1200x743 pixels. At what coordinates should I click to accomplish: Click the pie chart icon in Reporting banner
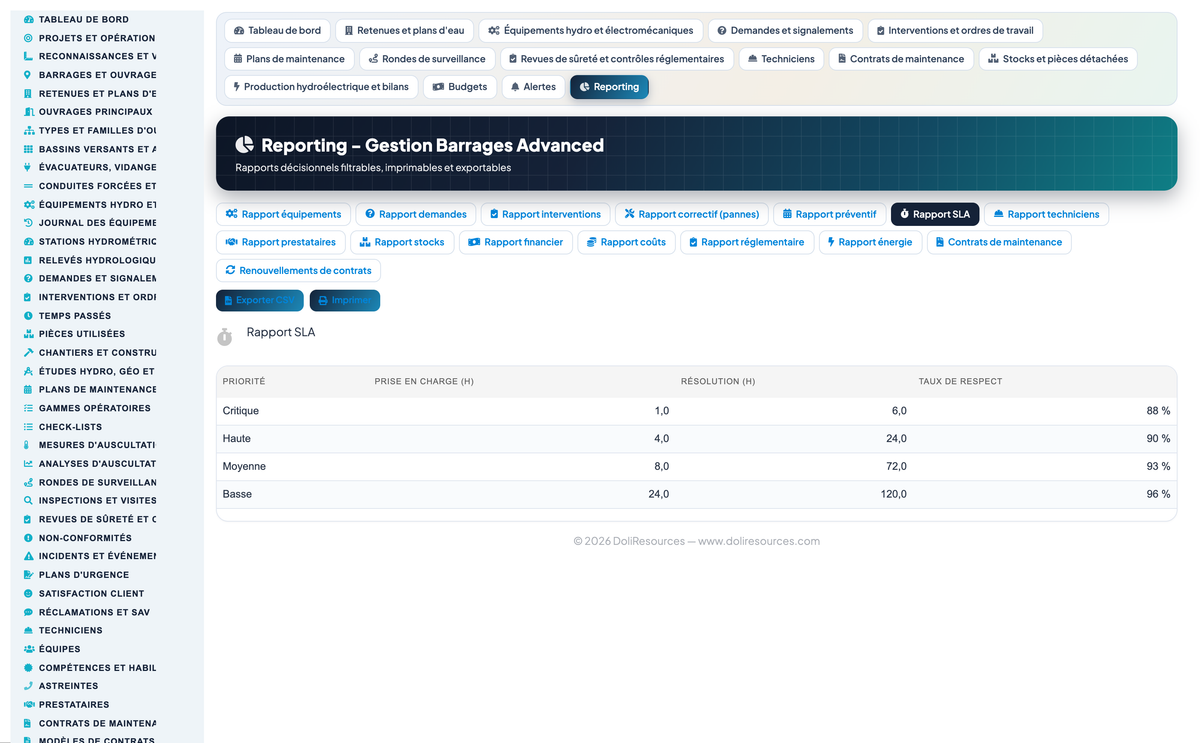coord(244,146)
